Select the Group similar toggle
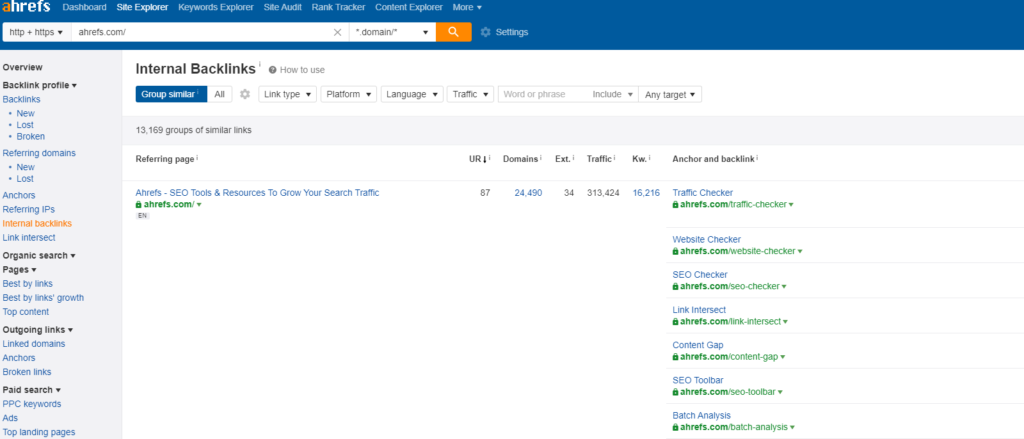 click(x=171, y=94)
